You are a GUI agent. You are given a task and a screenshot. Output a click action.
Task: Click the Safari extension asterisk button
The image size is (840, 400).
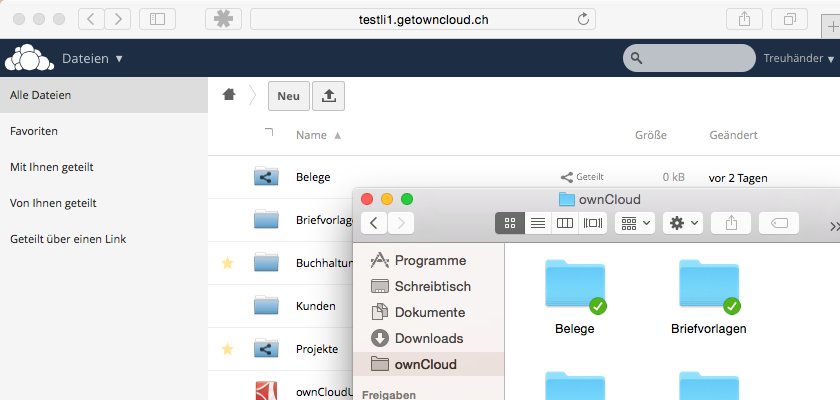[x=223, y=20]
